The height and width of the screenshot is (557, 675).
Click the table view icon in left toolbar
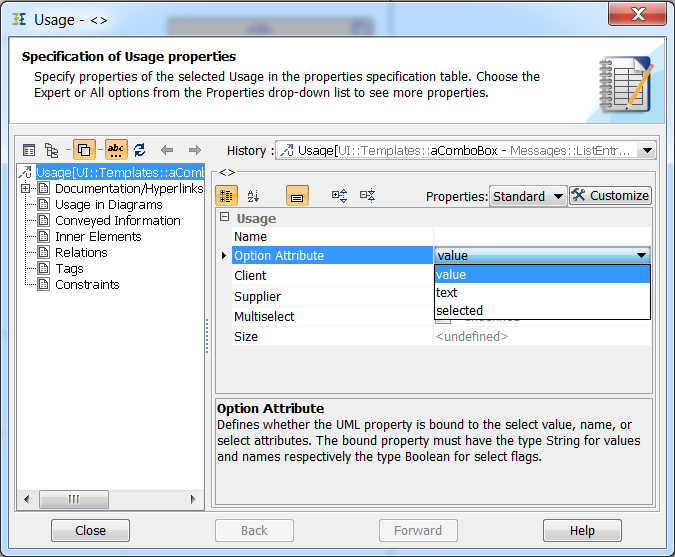(29, 150)
